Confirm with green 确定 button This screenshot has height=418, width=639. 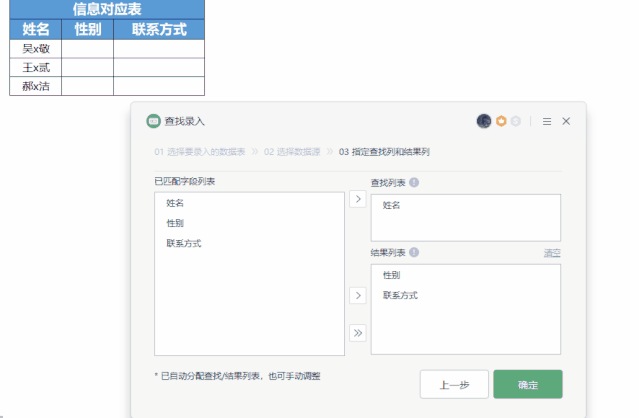tap(528, 384)
